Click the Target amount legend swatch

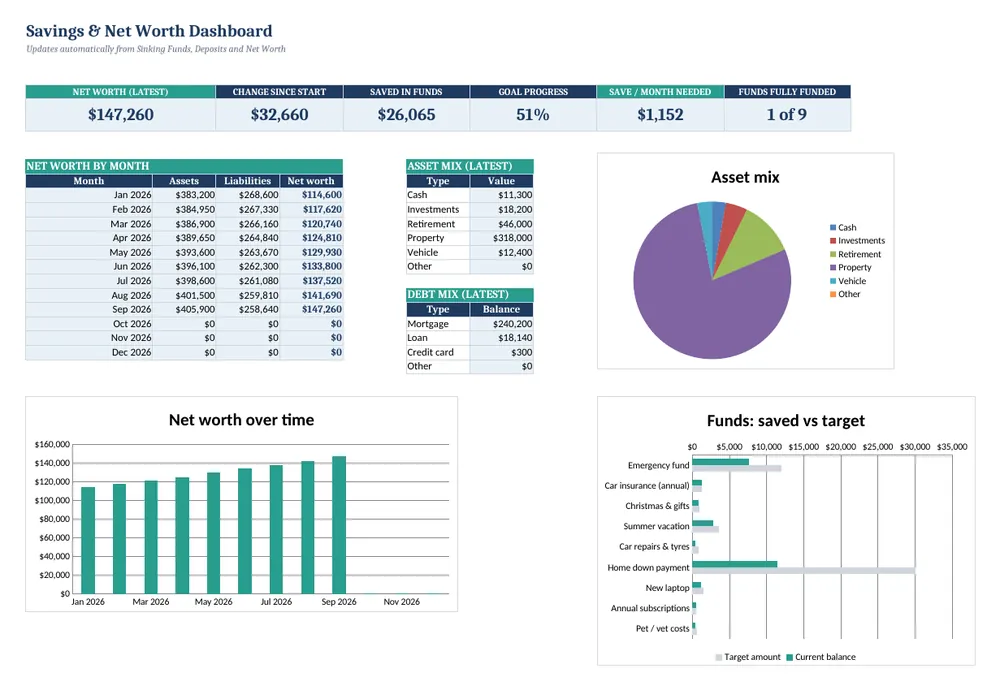click(x=719, y=657)
